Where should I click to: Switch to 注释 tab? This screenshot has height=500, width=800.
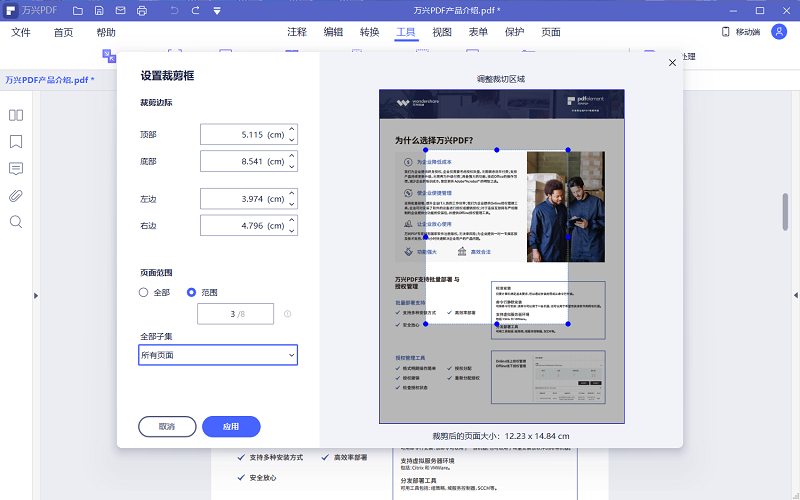click(297, 32)
